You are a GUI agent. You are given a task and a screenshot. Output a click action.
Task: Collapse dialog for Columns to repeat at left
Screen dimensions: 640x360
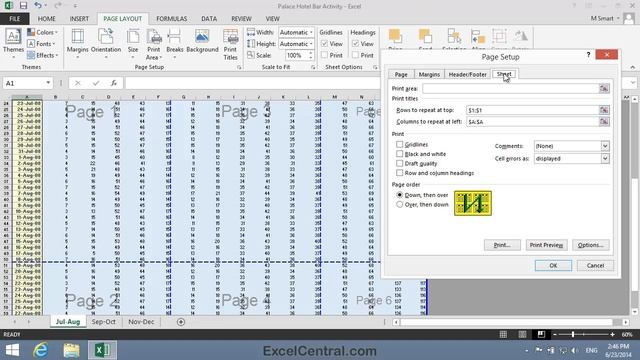pos(604,121)
